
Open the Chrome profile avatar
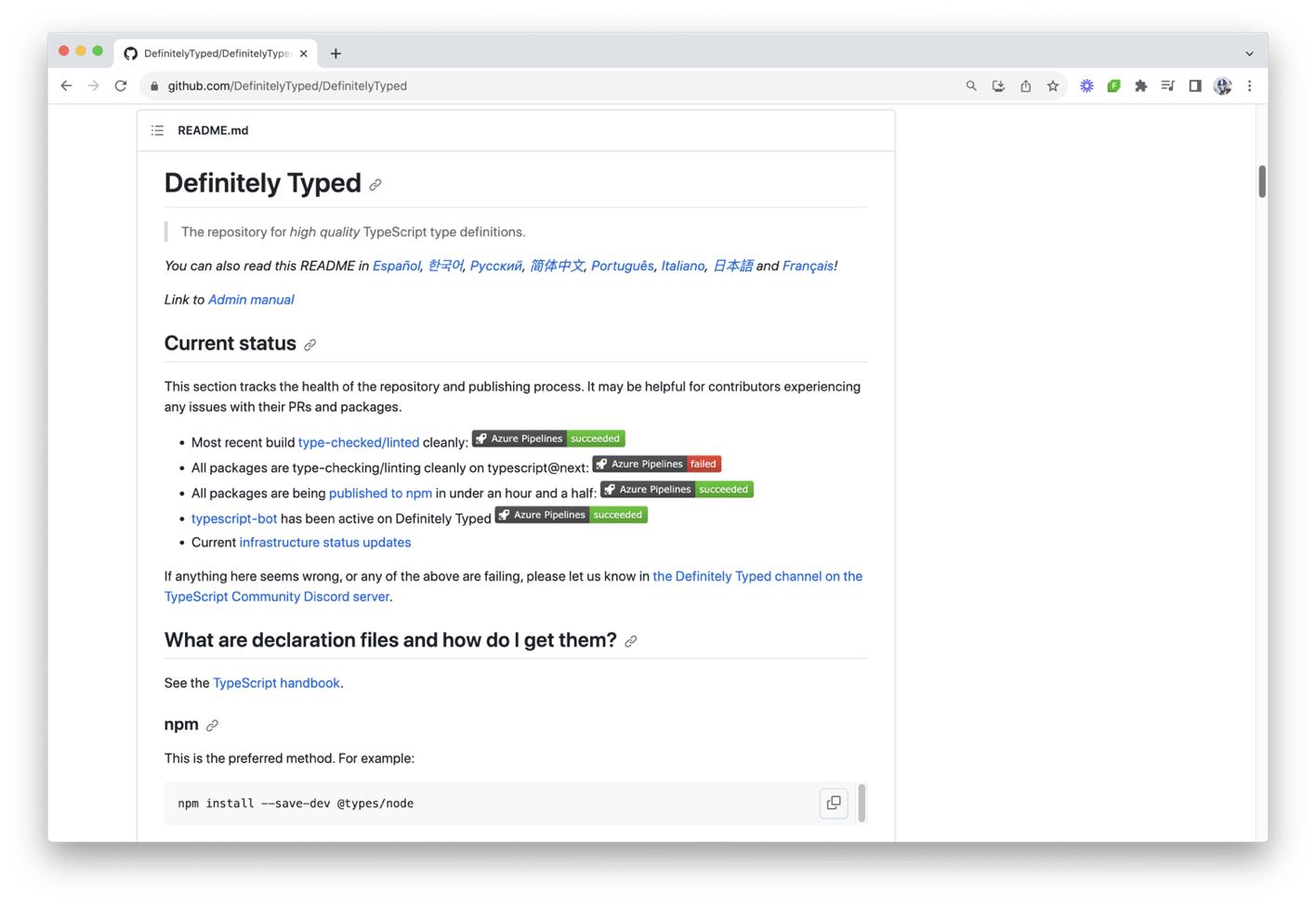point(1223,85)
